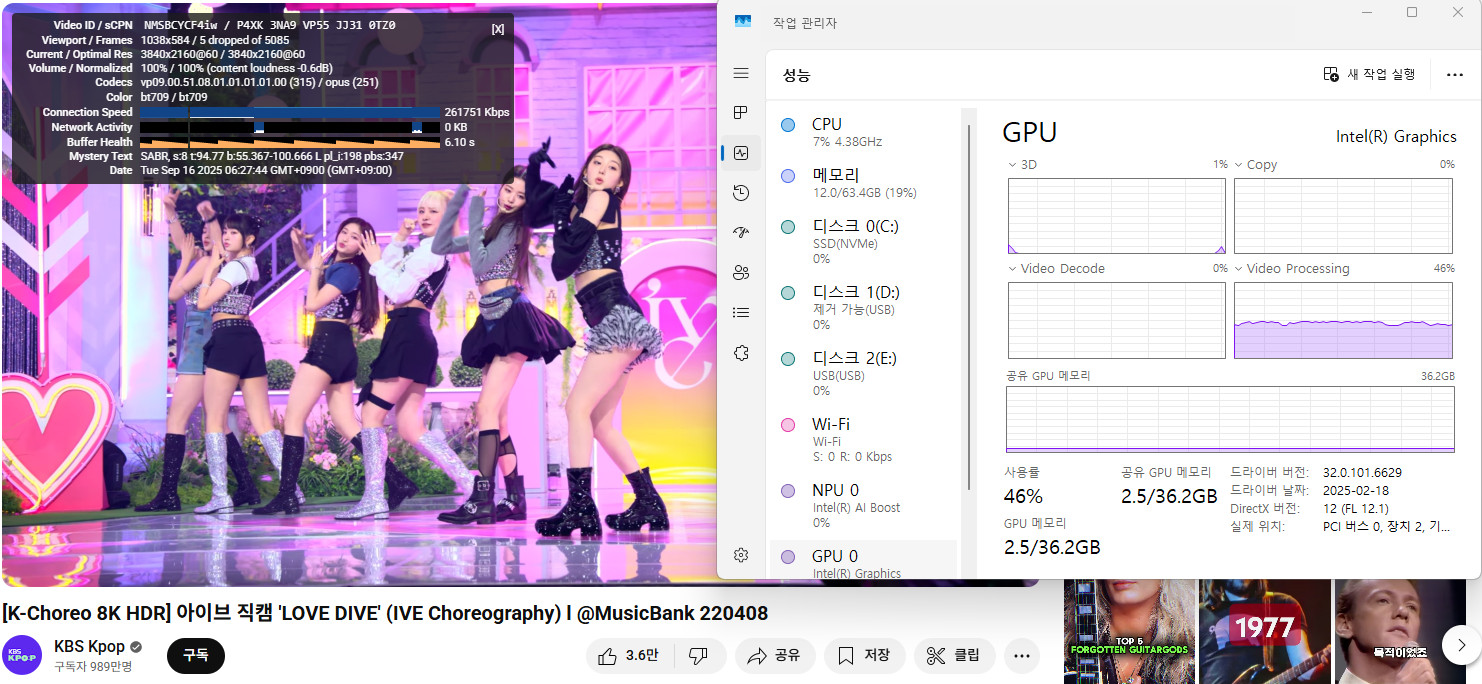This screenshot has width=1482, height=684.
Task: Select 메모리 in the performance list
Action: tap(864, 183)
